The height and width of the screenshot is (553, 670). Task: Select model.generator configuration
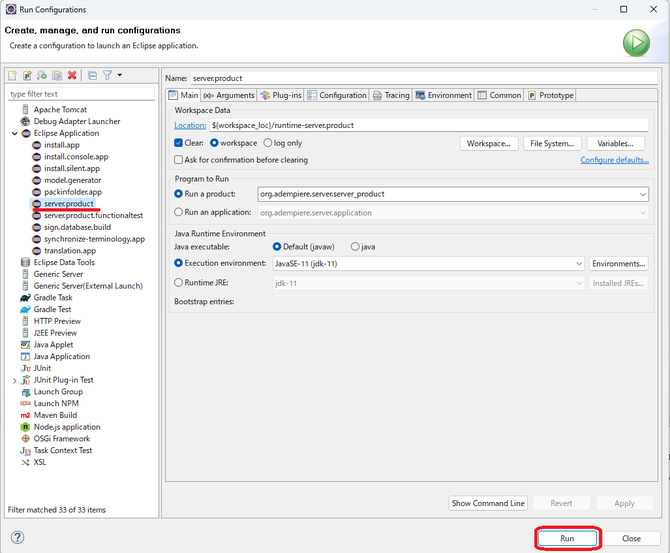73,180
